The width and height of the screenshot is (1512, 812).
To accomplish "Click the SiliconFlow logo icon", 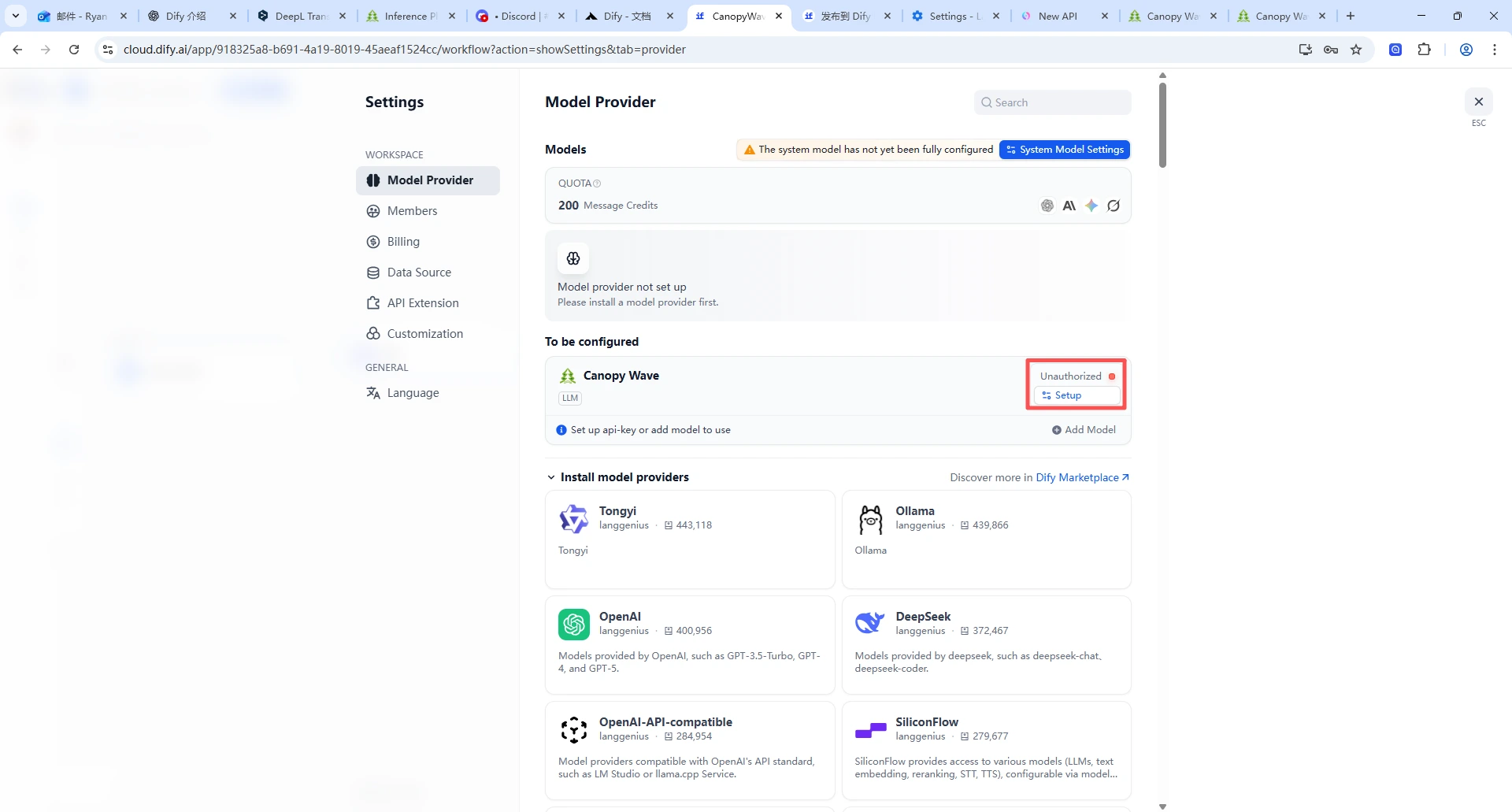I will click(870, 730).
